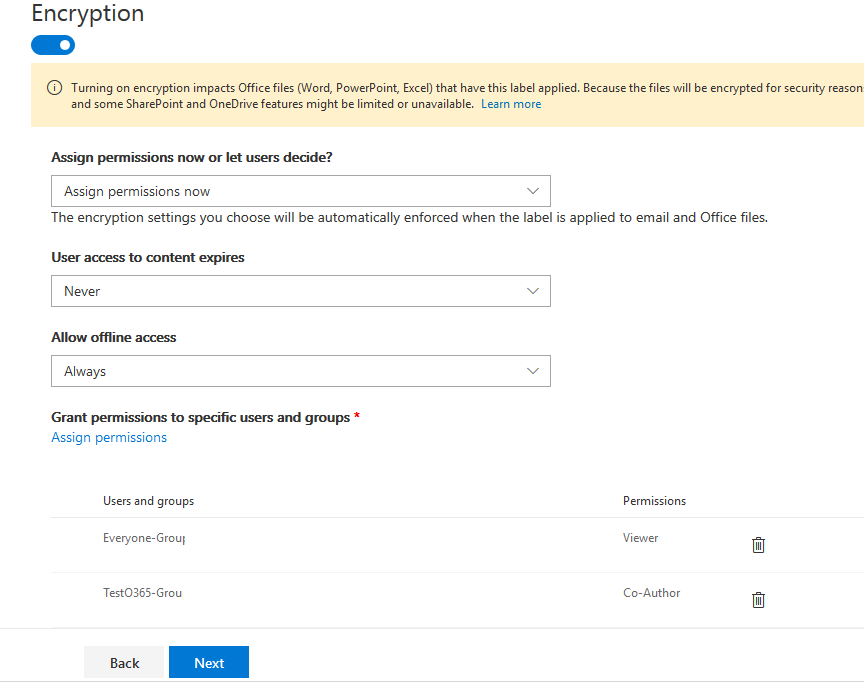Screen dimensions: 864x682
Task: Click the 'Viewer' permission value
Action: (x=640, y=538)
